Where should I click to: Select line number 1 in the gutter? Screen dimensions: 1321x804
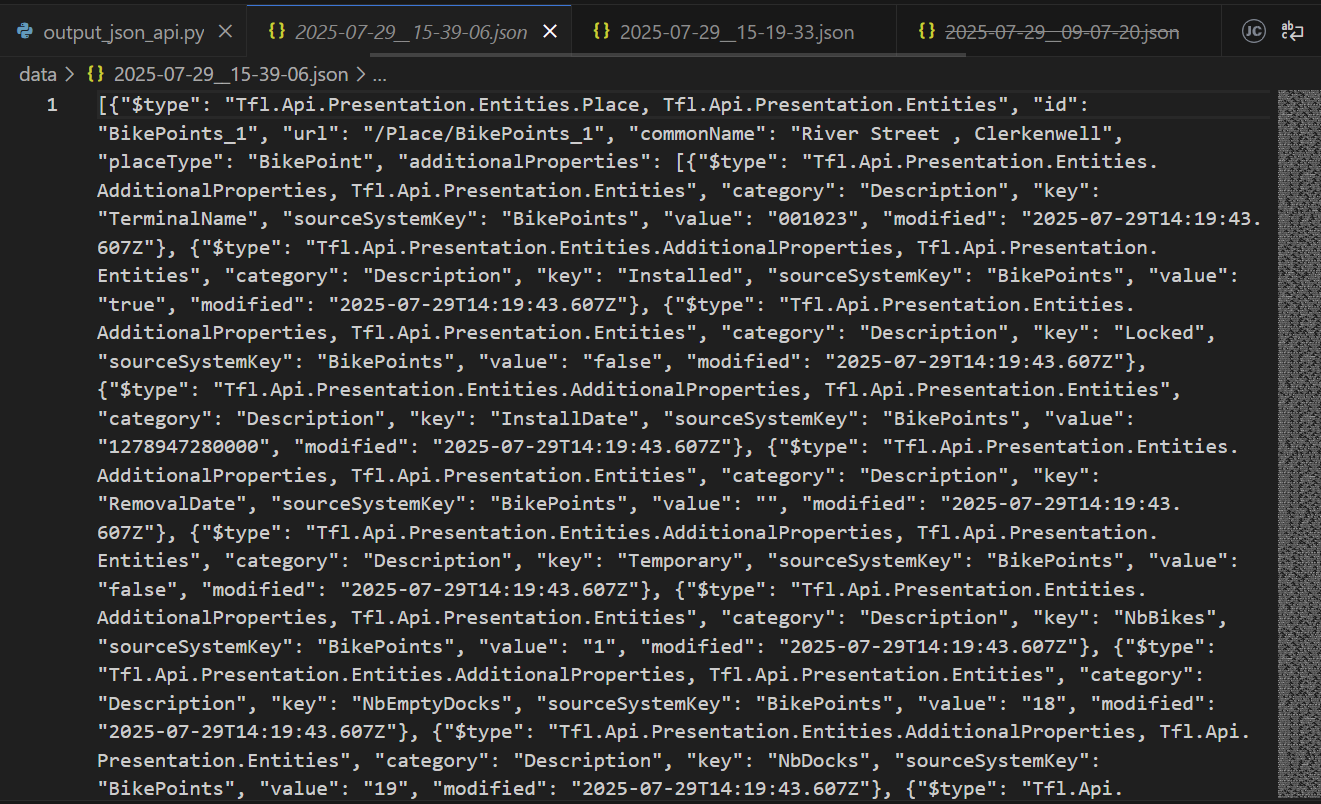(x=52, y=105)
